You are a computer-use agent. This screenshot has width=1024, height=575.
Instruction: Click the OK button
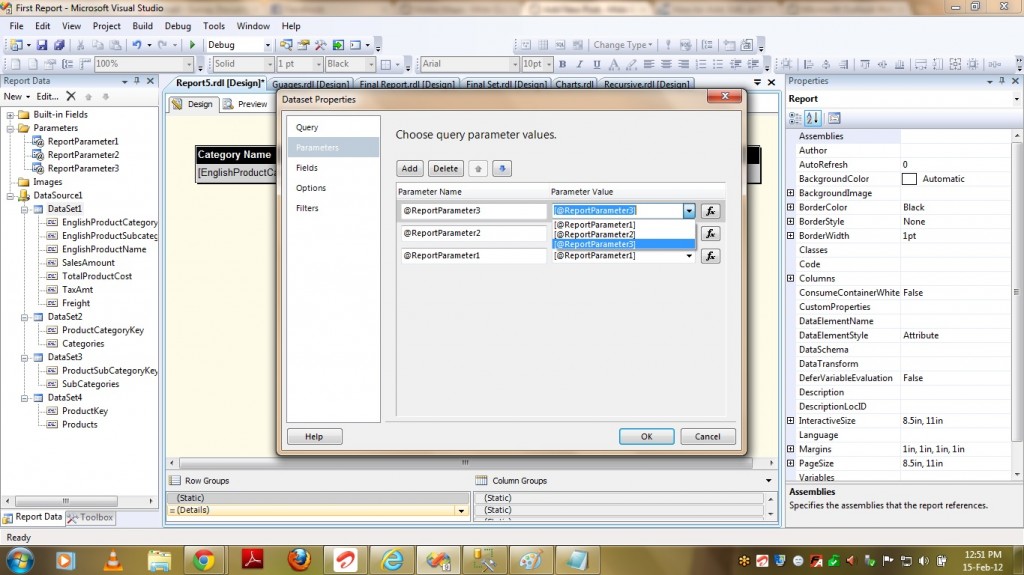tap(646, 436)
